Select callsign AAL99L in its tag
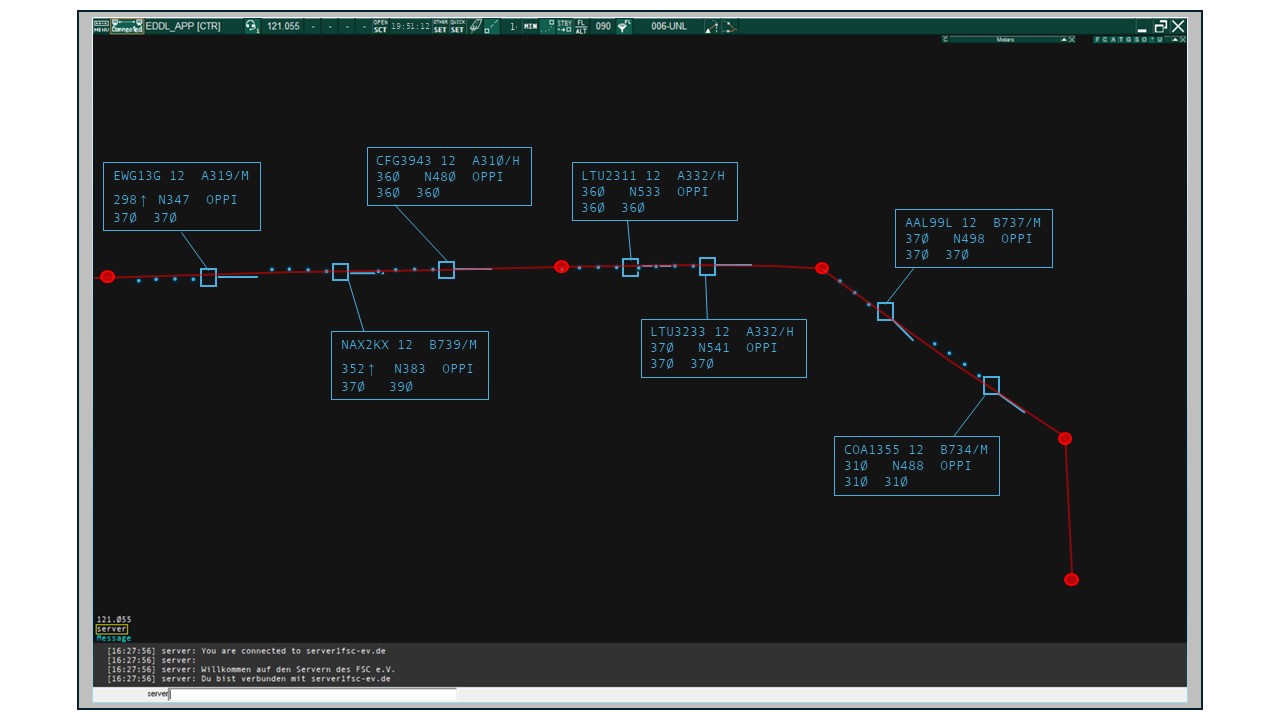 929,223
